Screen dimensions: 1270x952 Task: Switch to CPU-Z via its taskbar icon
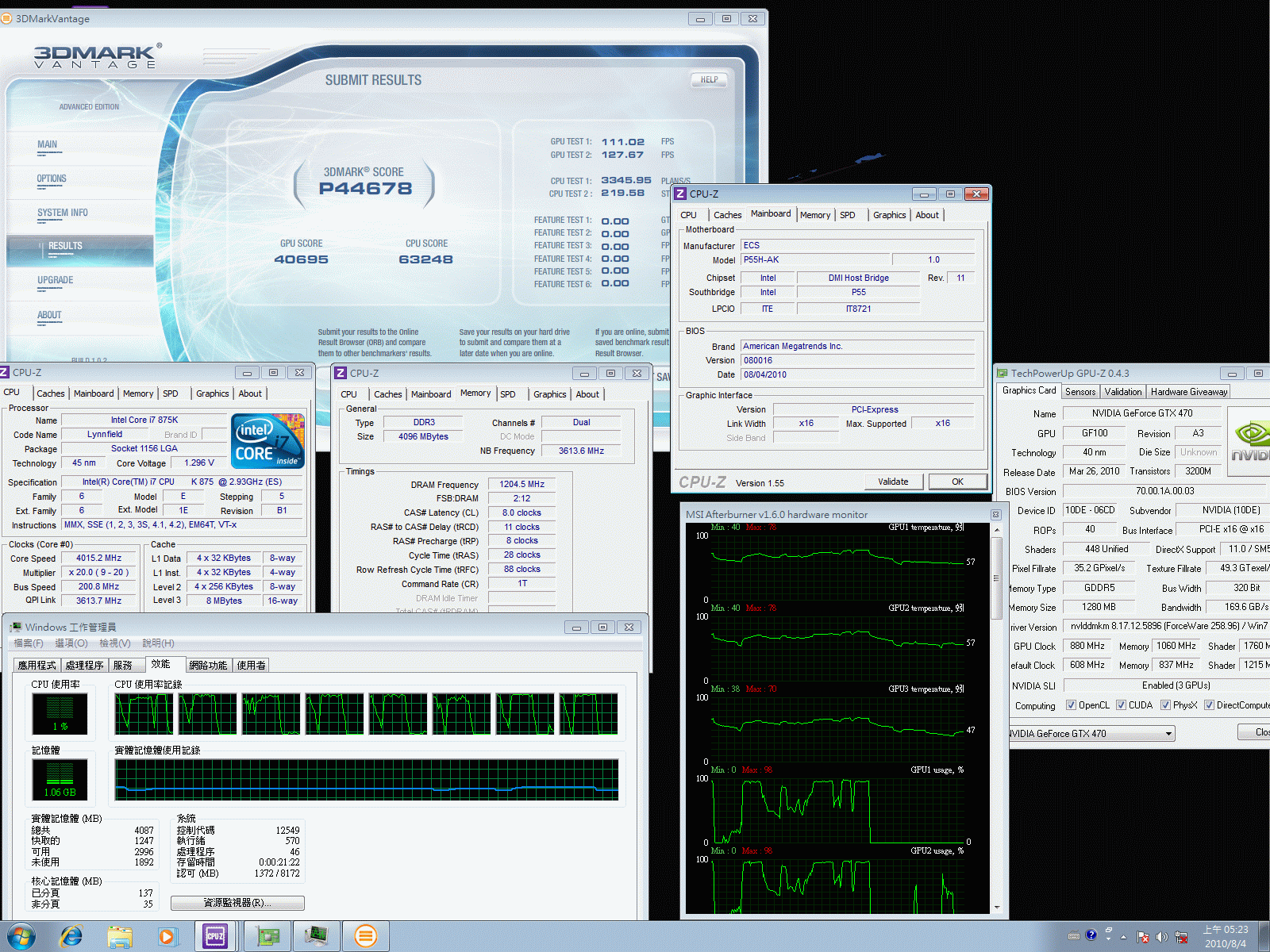click(215, 937)
